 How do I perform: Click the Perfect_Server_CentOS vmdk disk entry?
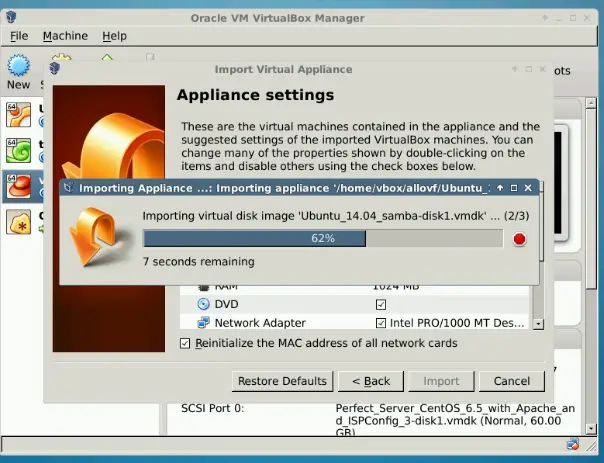[x=455, y=420]
